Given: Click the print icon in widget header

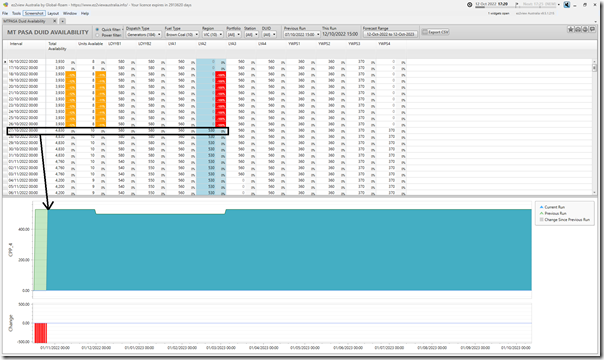Looking at the screenshot, I should [x=578, y=29].
